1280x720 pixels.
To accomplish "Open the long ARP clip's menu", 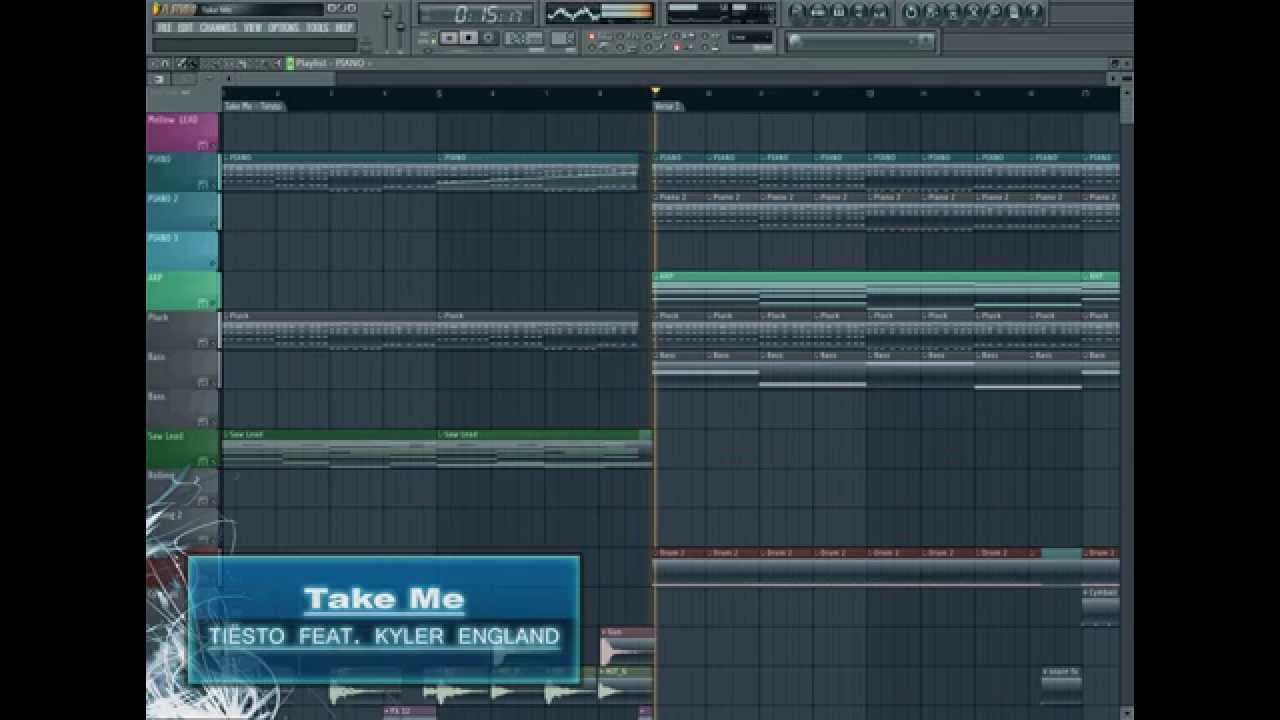I will (657, 276).
